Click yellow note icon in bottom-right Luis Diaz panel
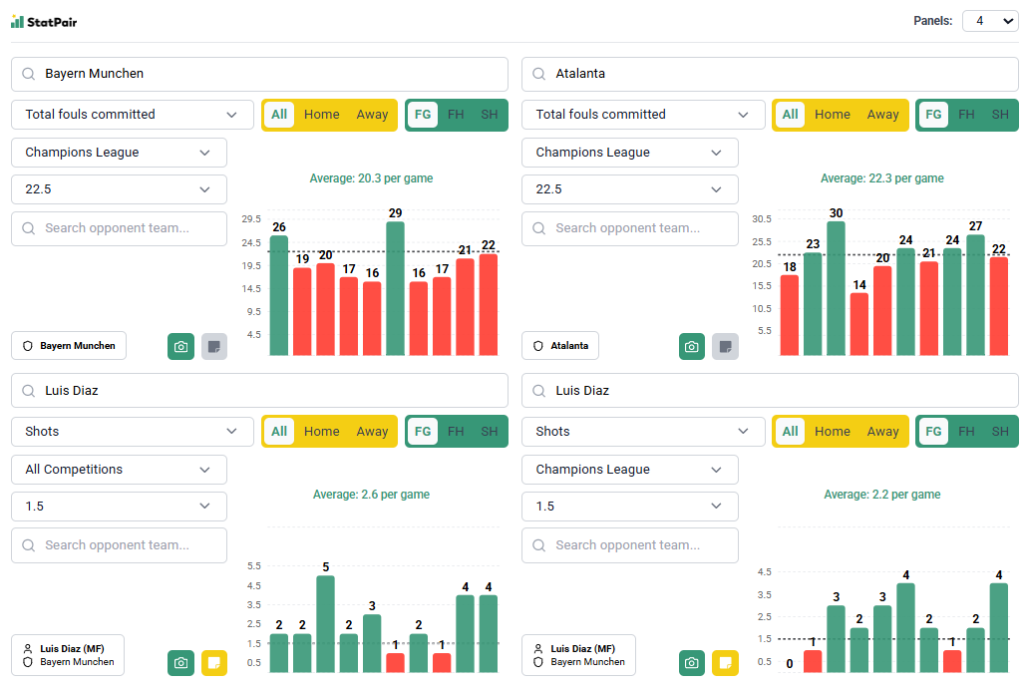 [x=725, y=662]
